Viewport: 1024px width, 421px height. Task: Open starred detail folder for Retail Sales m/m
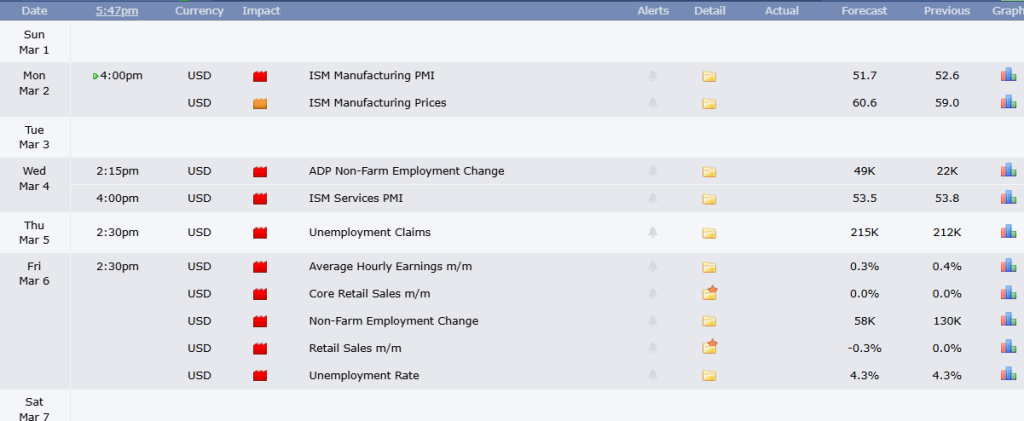710,347
